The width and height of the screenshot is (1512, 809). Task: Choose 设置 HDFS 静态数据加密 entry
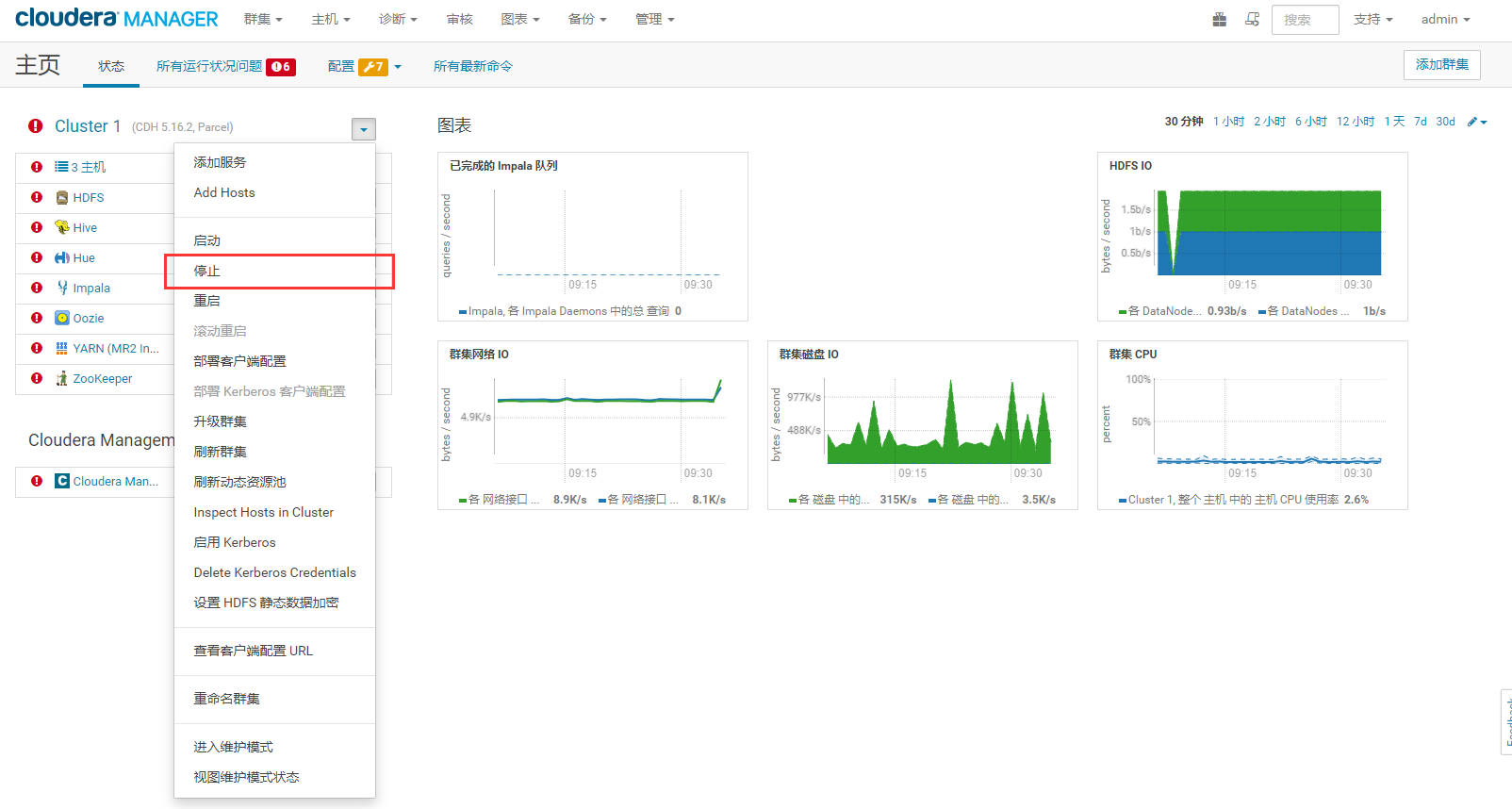click(275, 603)
